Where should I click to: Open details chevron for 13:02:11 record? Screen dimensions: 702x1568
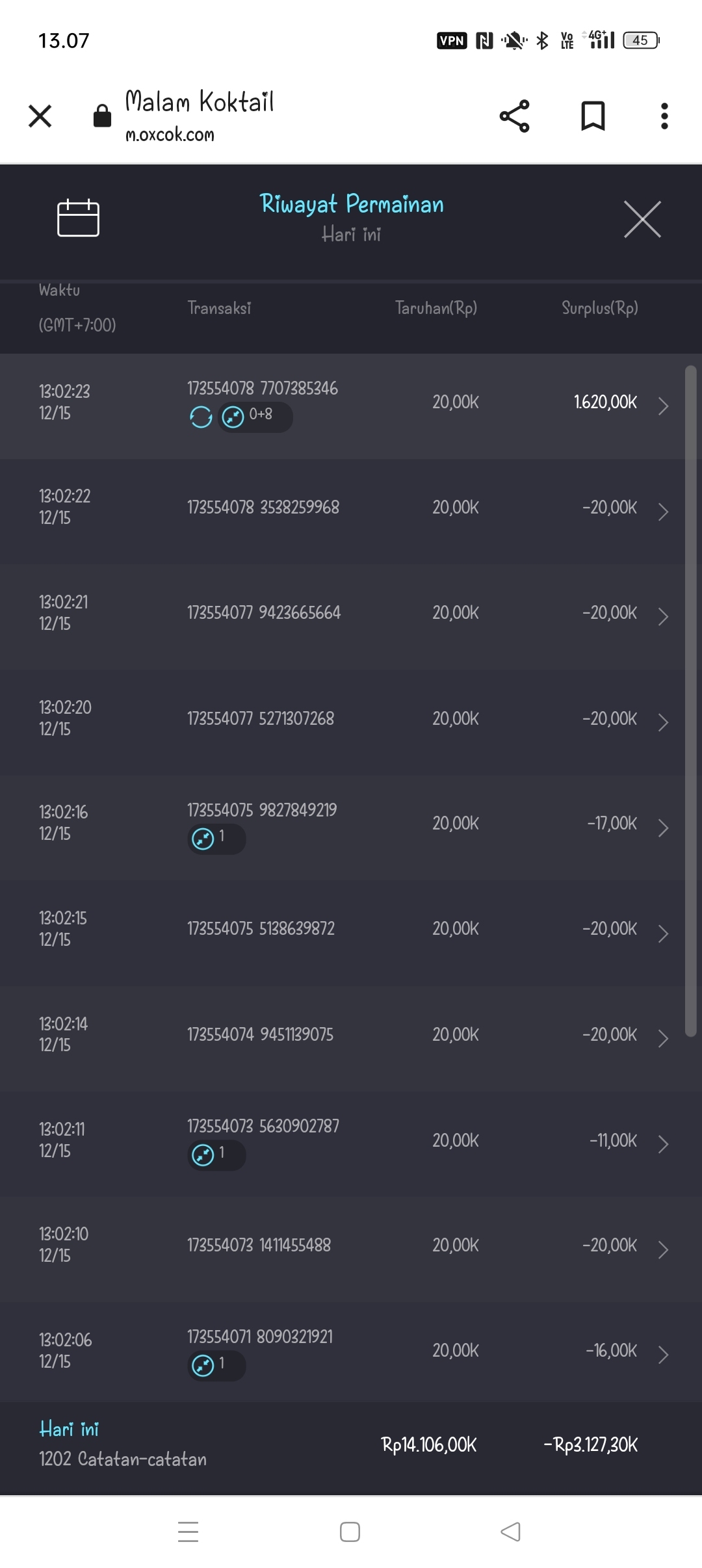pyautogui.click(x=663, y=1144)
